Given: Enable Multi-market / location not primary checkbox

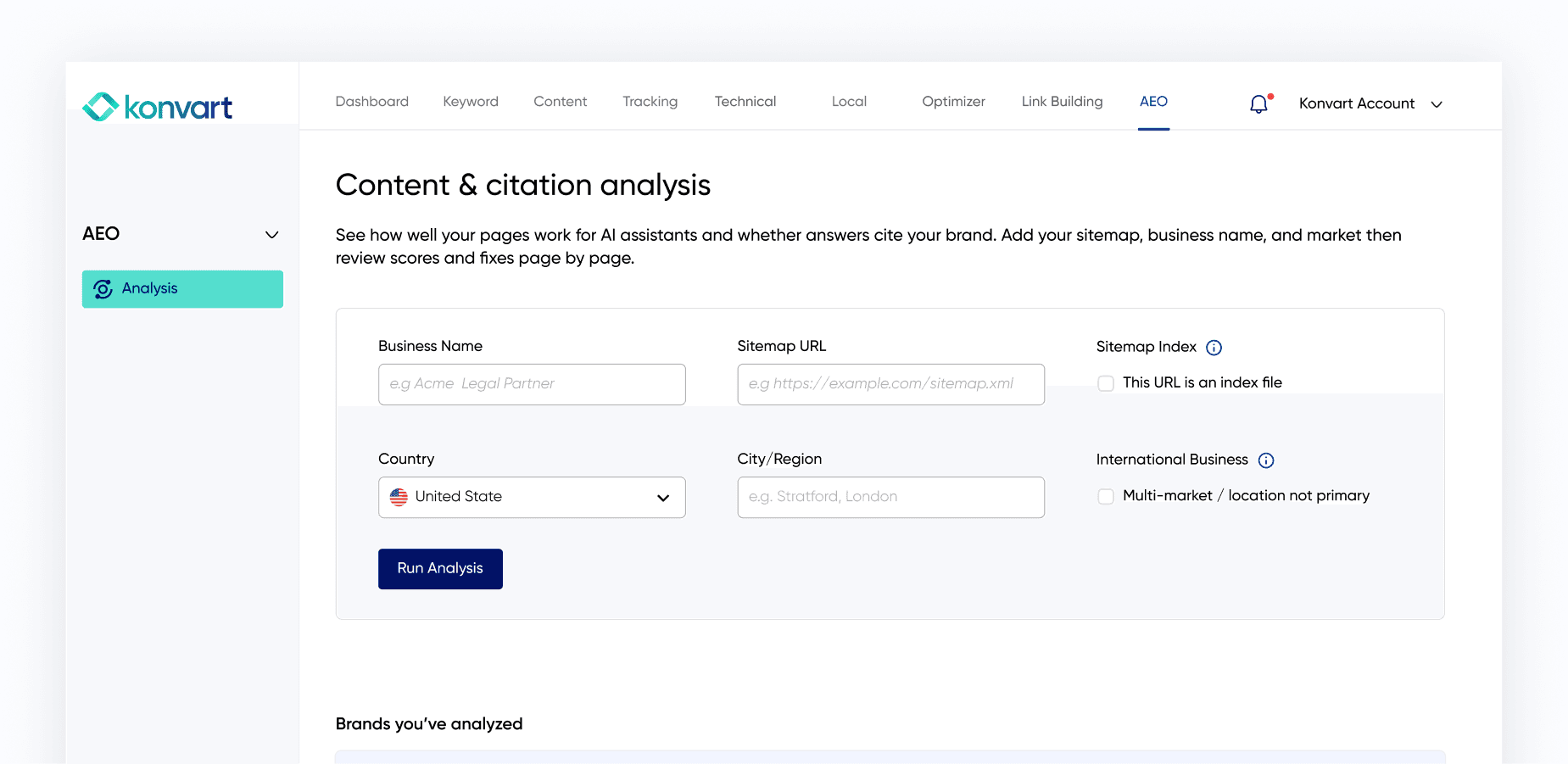Looking at the screenshot, I should pyautogui.click(x=1106, y=496).
